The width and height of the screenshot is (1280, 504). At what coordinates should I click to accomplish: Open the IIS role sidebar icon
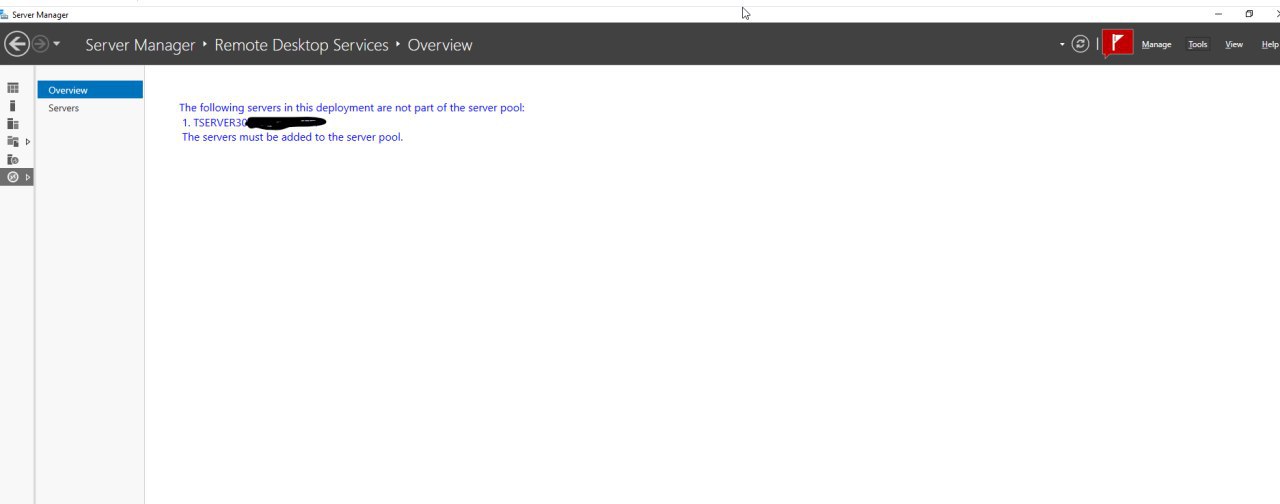coord(13,159)
